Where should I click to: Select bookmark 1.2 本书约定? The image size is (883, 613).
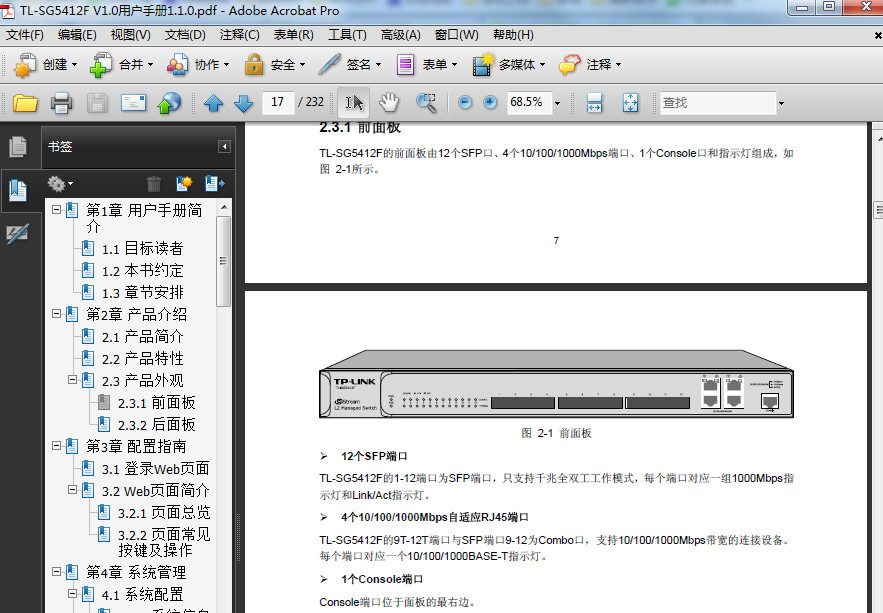(x=142, y=270)
